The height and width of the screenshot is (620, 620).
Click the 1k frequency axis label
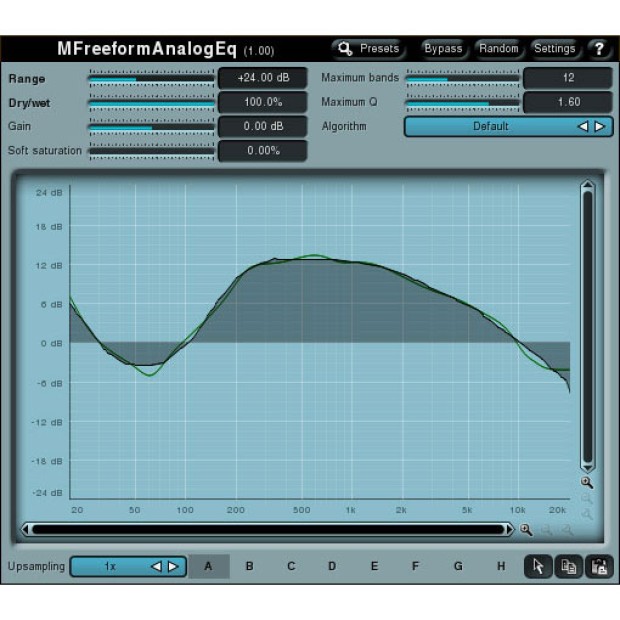pos(351,510)
